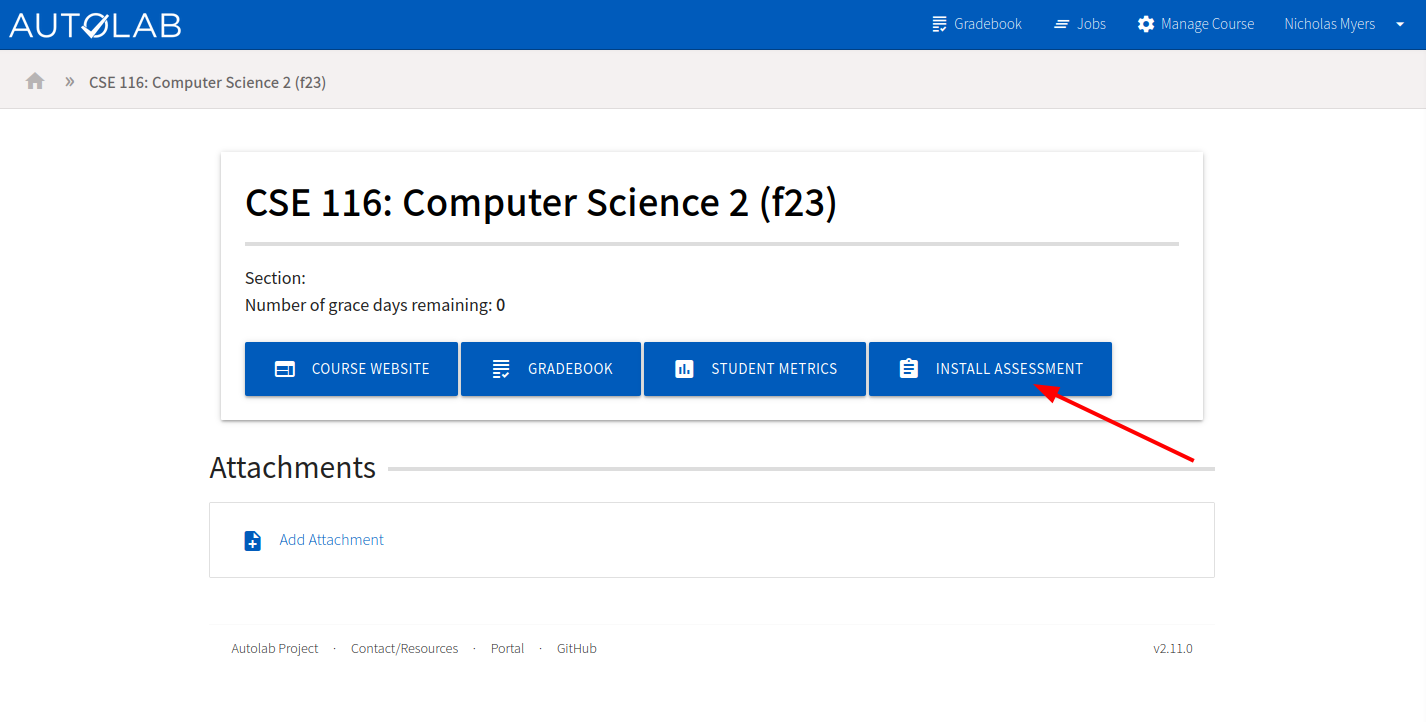
Task: Select the INSTALL ASSESSMENT button
Action: 990,369
